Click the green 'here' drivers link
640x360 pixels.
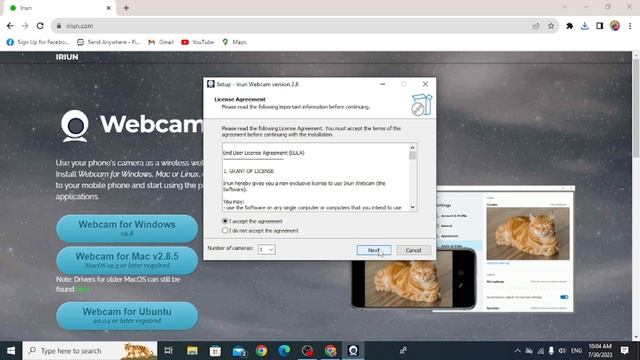pos(82,289)
